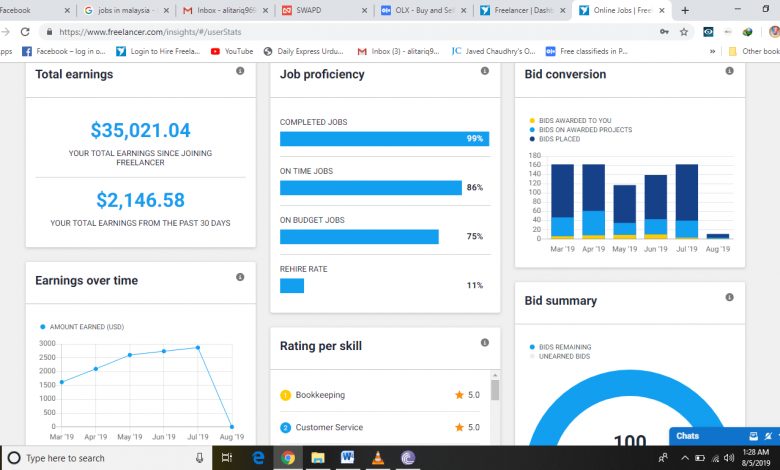This screenshot has height=470, width=780.
Task: Open Rating per skill info icon
Action: click(485, 343)
